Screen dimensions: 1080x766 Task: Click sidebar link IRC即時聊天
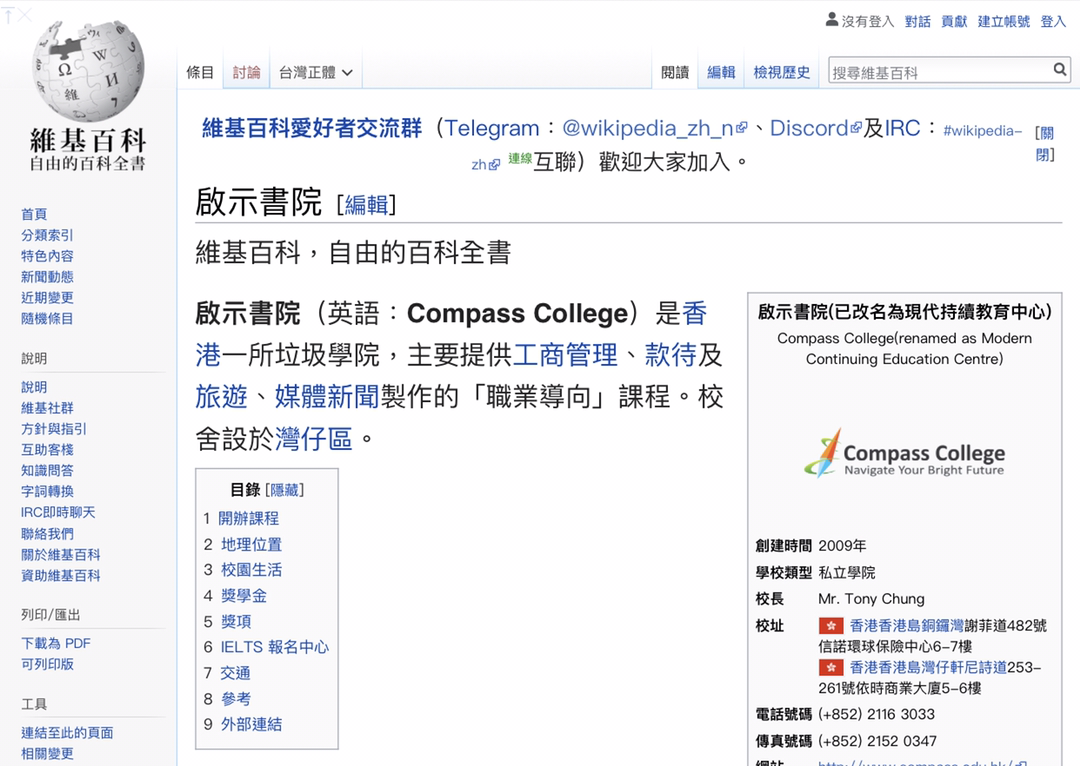point(58,512)
